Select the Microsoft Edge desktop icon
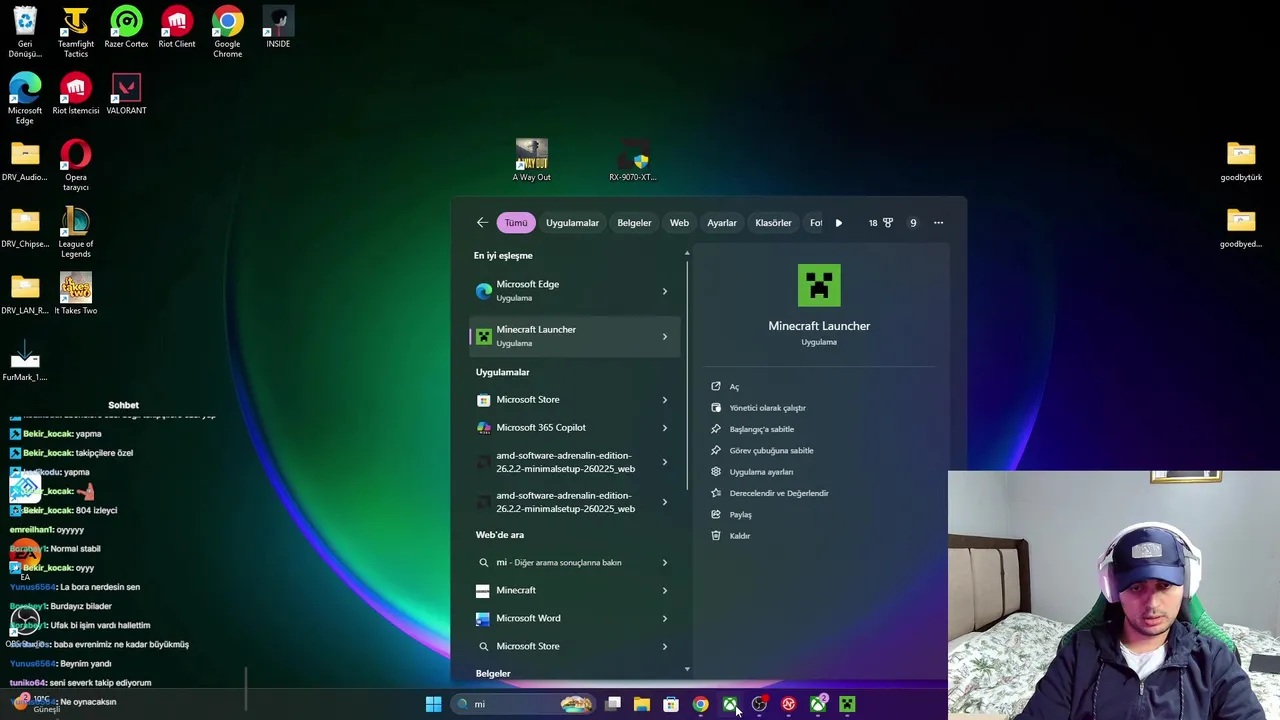Image resolution: width=1280 pixels, height=720 pixels. pos(25,99)
